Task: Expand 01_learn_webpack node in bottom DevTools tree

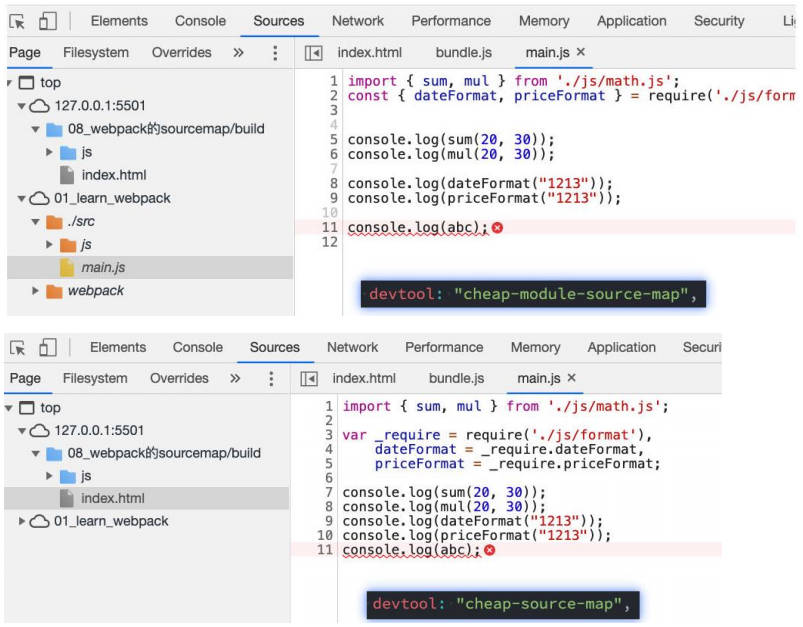Action: point(22,521)
